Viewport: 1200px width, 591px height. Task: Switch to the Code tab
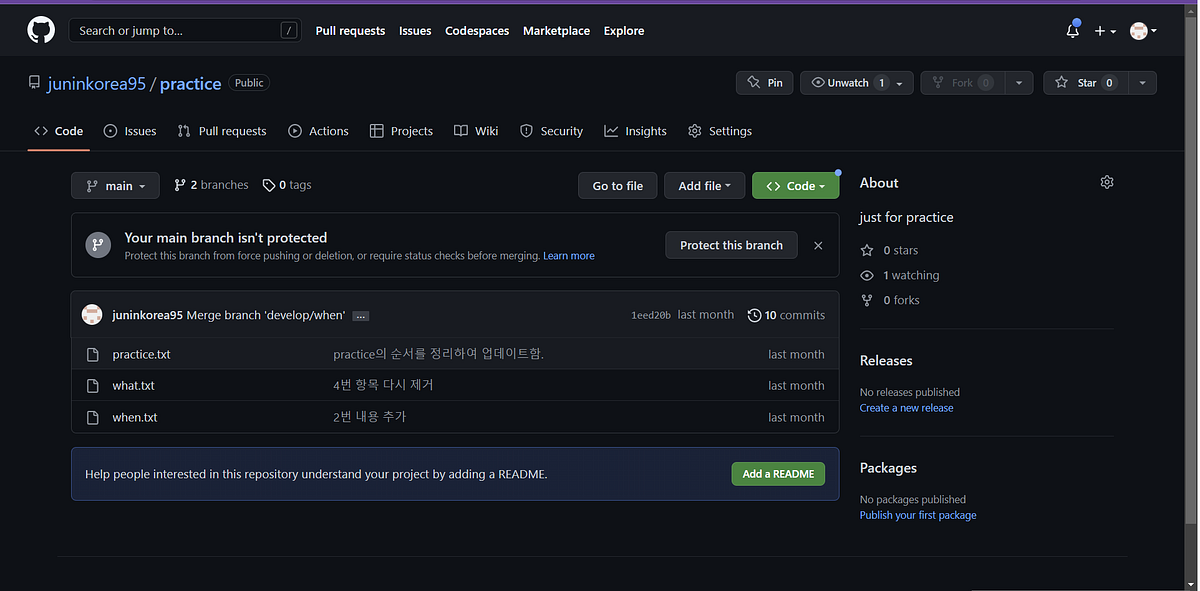59,131
